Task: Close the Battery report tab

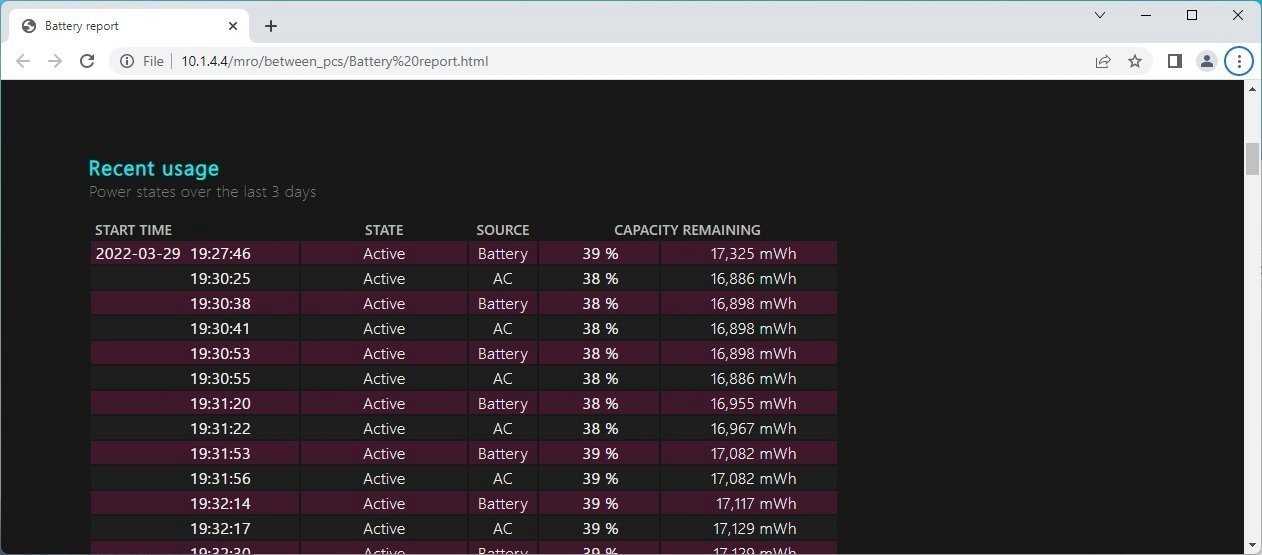Action: 233,26
